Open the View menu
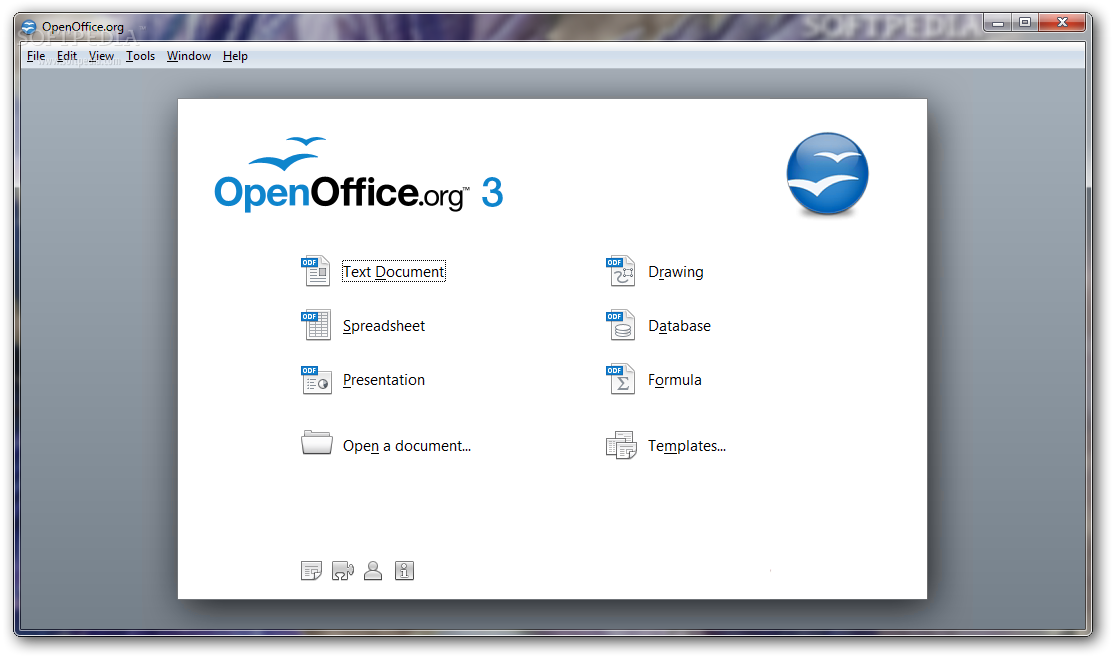The image size is (1113, 657). point(101,56)
